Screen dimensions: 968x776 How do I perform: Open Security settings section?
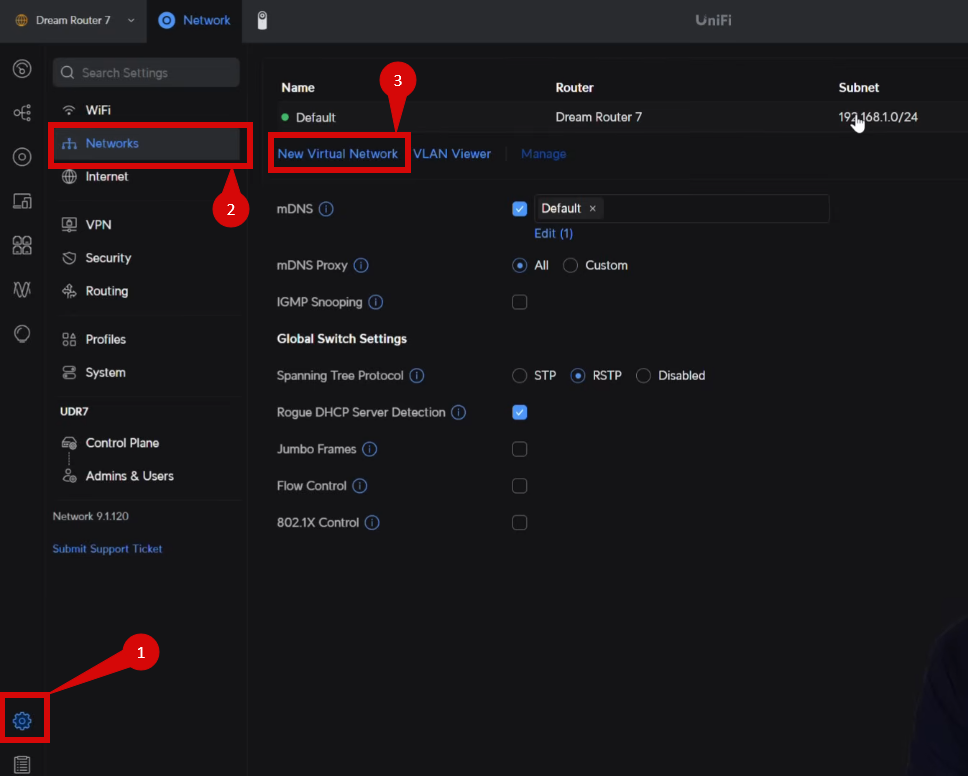tap(146, 258)
